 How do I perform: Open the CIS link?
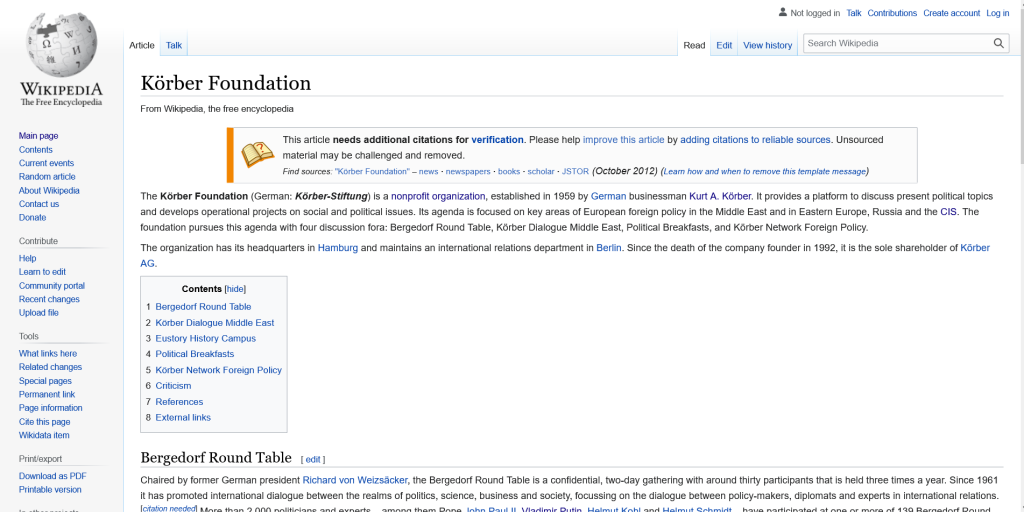click(x=948, y=211)
